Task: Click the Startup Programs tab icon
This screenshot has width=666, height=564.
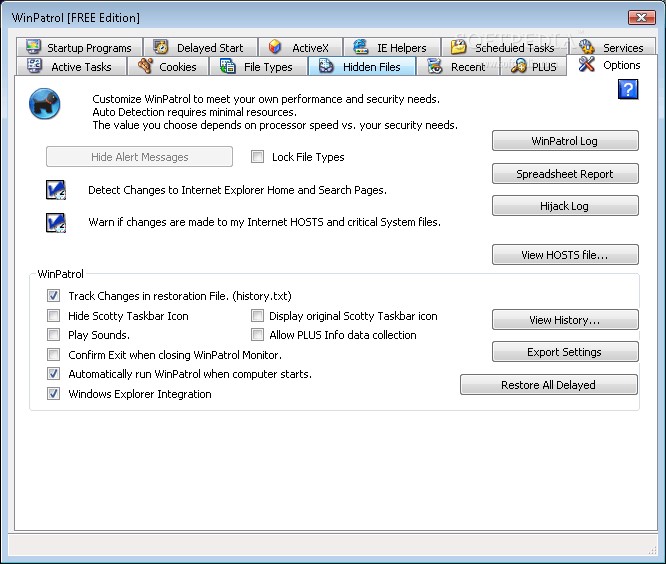Action: coord(33,47)
